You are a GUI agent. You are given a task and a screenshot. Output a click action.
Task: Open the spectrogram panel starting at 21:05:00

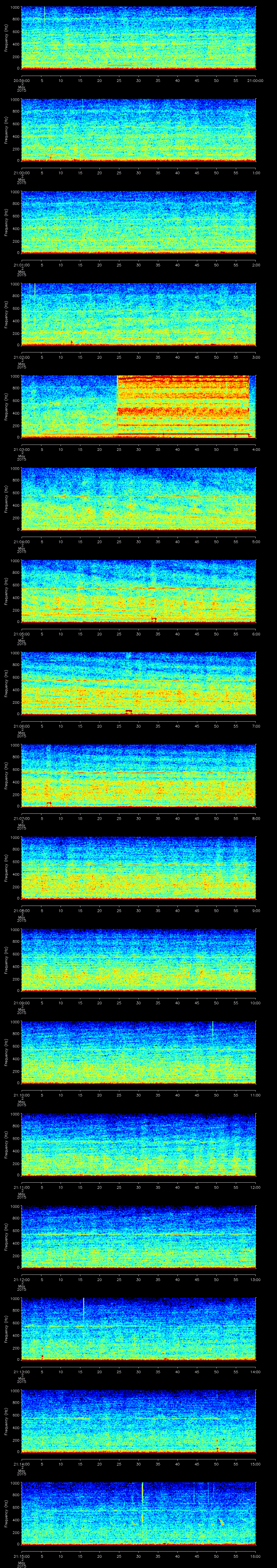138,590
